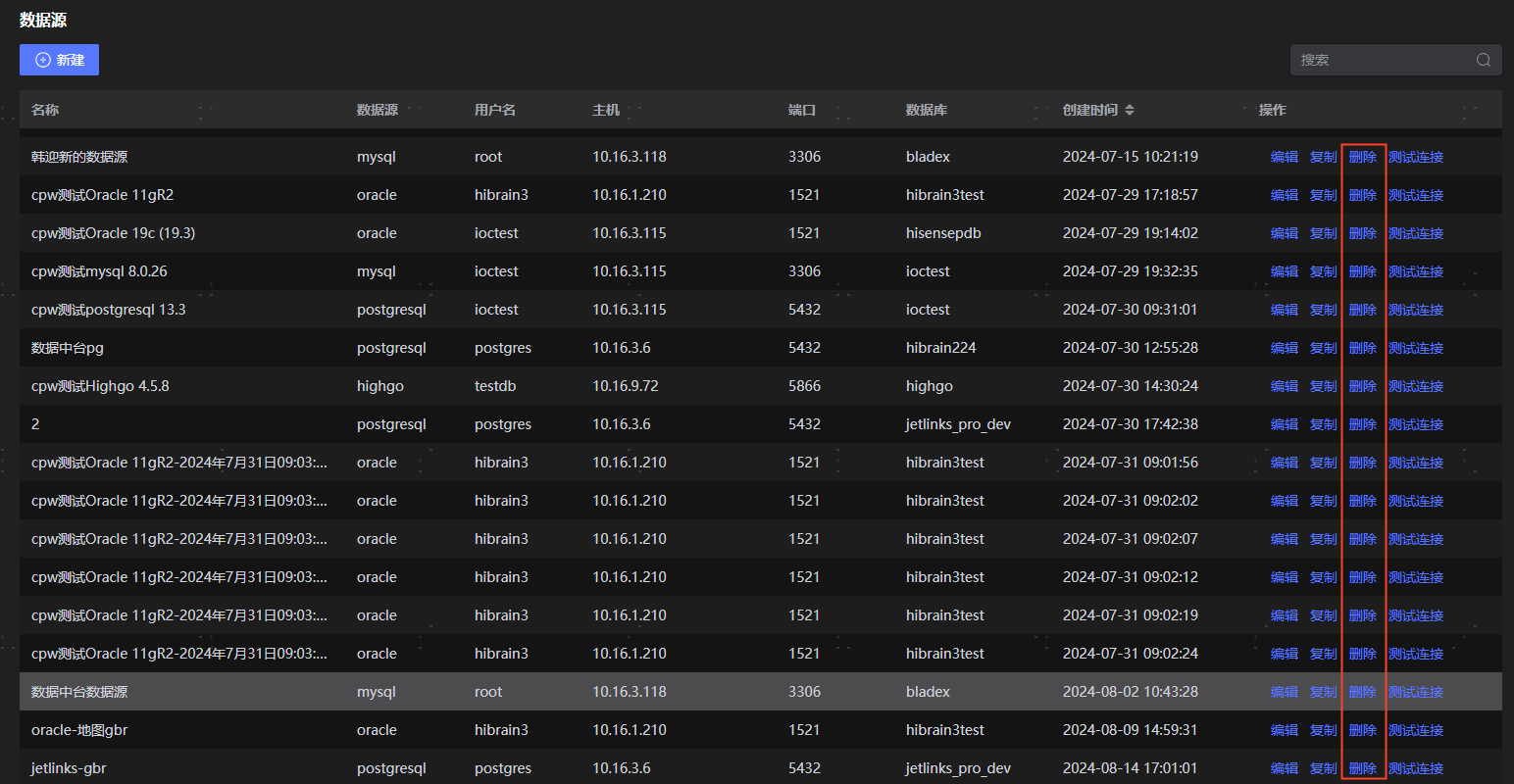The height and width of the screenshot is (784, 1514).
Task: Click the 名称 column header
Action: point(45,110)
